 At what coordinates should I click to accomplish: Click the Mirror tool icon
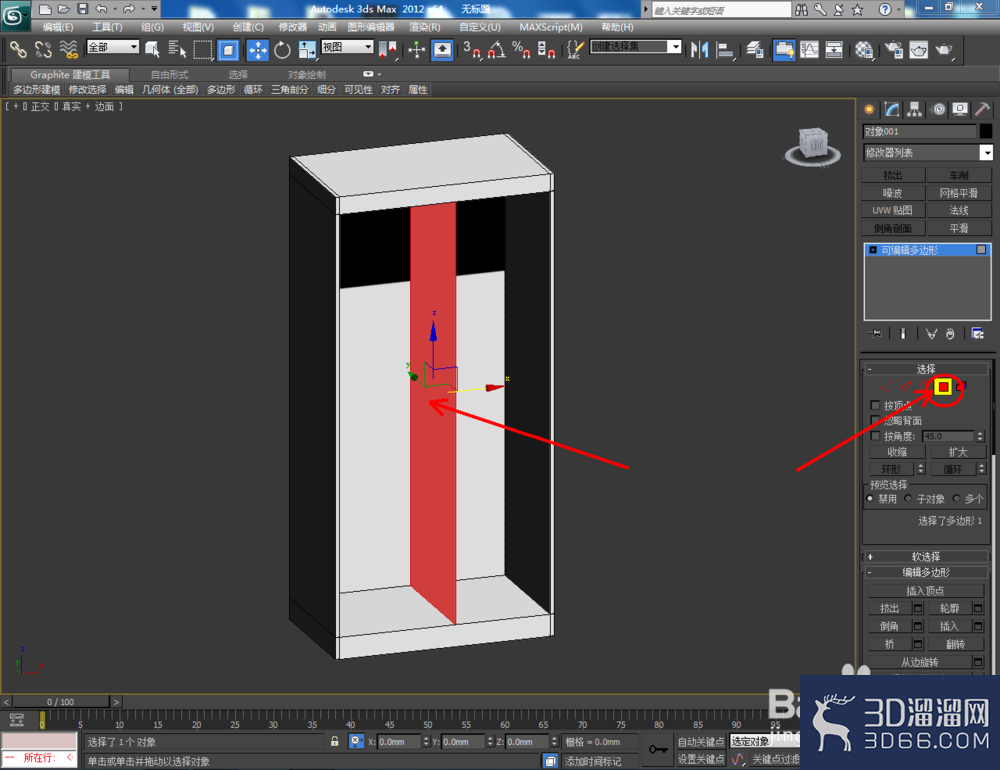tap(700, 49)
